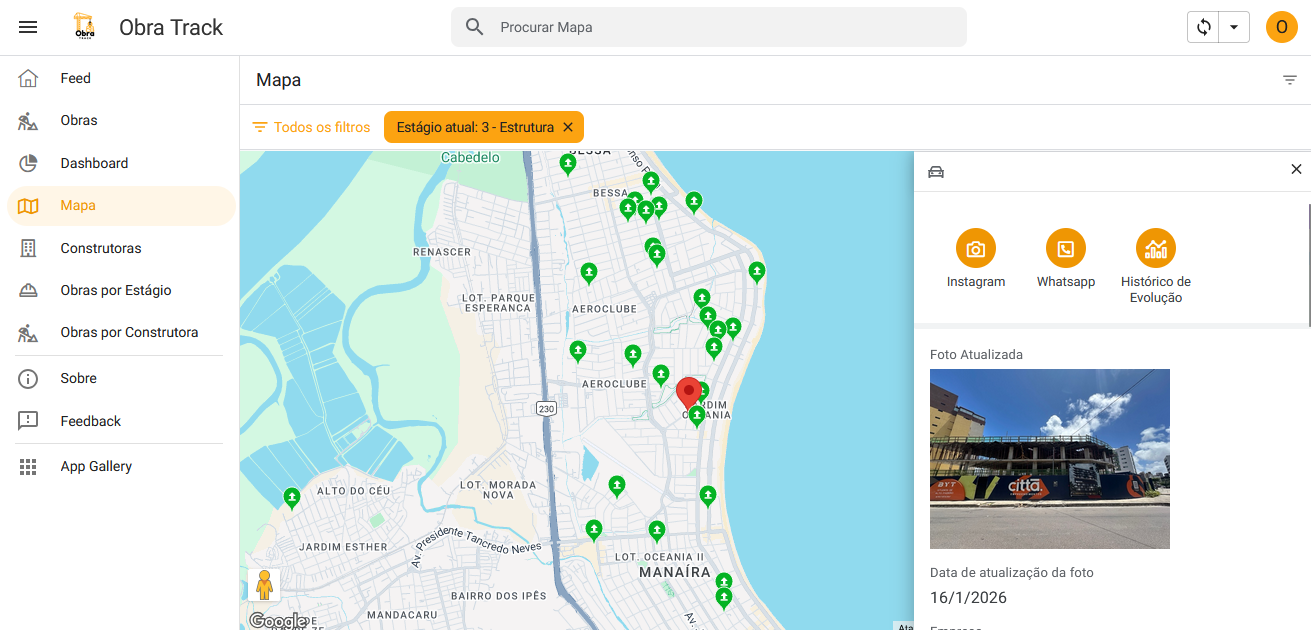Viewport: 1311px width, 630px height.
Task: Open Todos os filtros panel
Action: pyautogui.click(x=311, y=127)
